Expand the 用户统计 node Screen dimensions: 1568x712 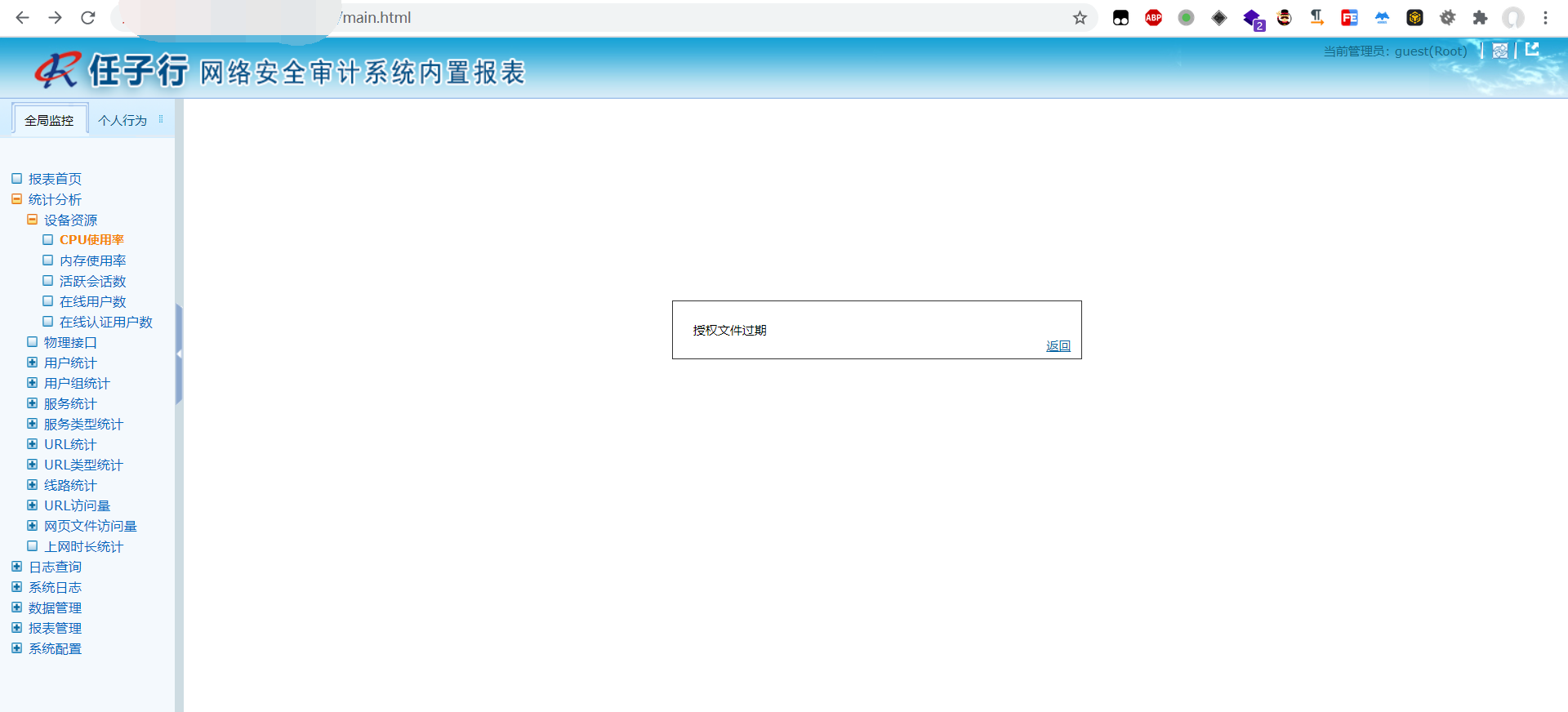coord(33,363)
